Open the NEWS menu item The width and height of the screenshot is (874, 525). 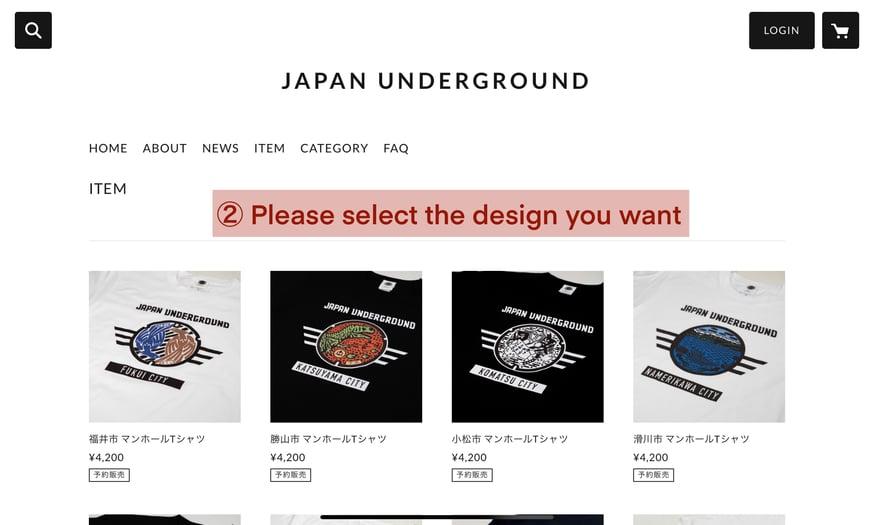pyautogui.click(x=220, y=148)
